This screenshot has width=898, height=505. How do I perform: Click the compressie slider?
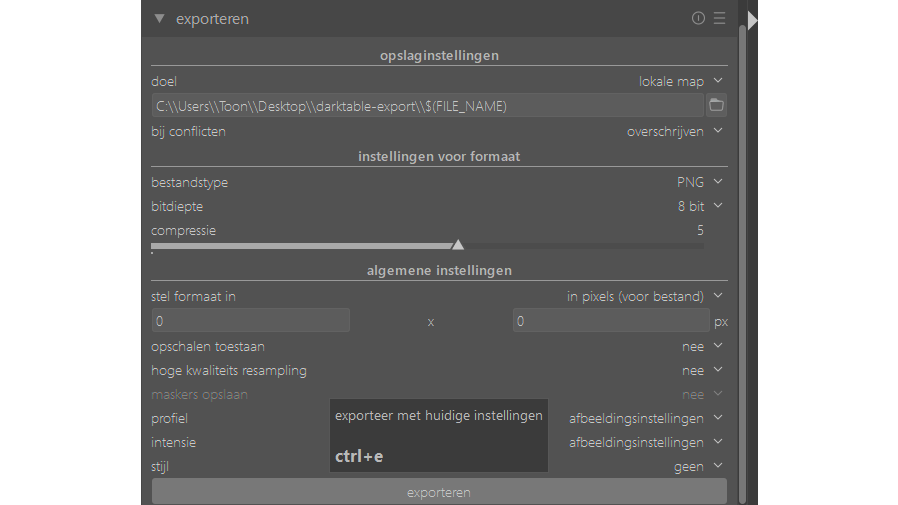point(428,245)
